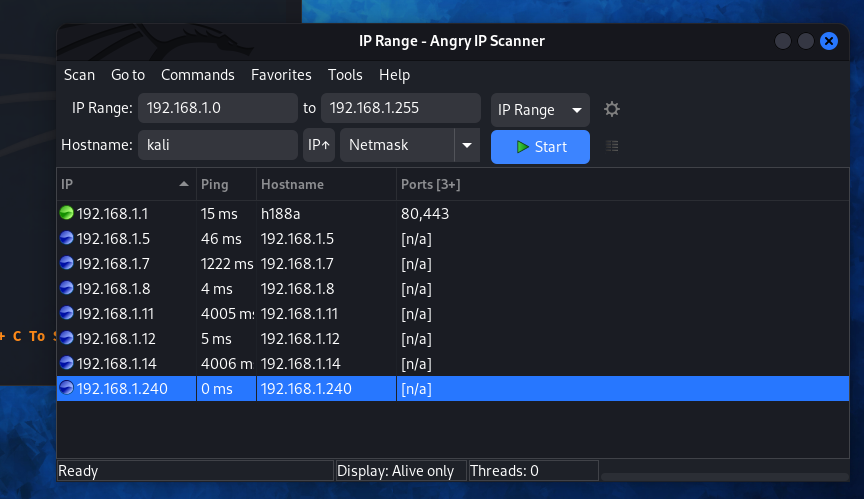Click hostname h188a
This screenshot has width=864, height=499.
tap(280, 214)
